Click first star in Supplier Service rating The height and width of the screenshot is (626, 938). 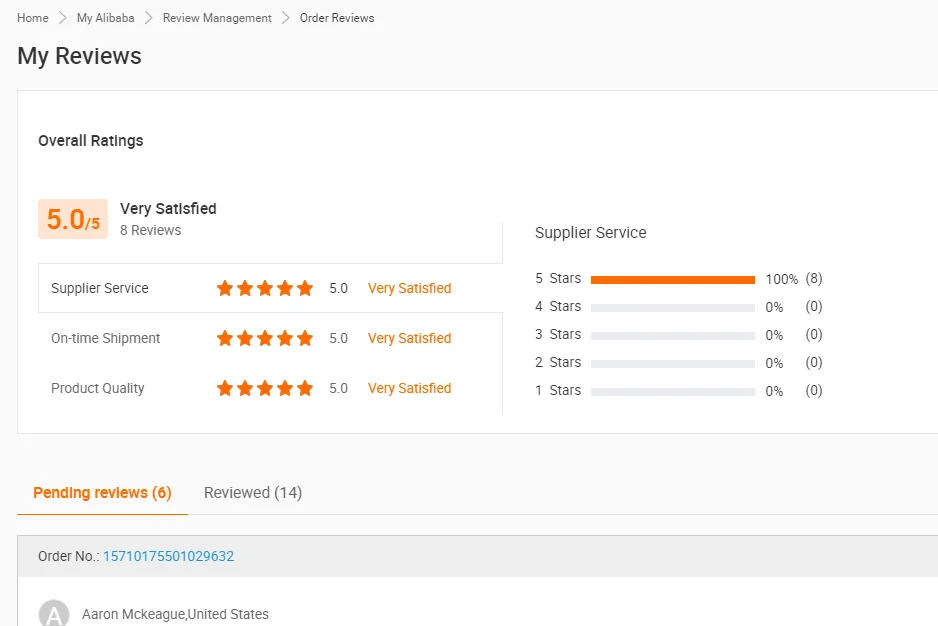click(x=225, y=288)
